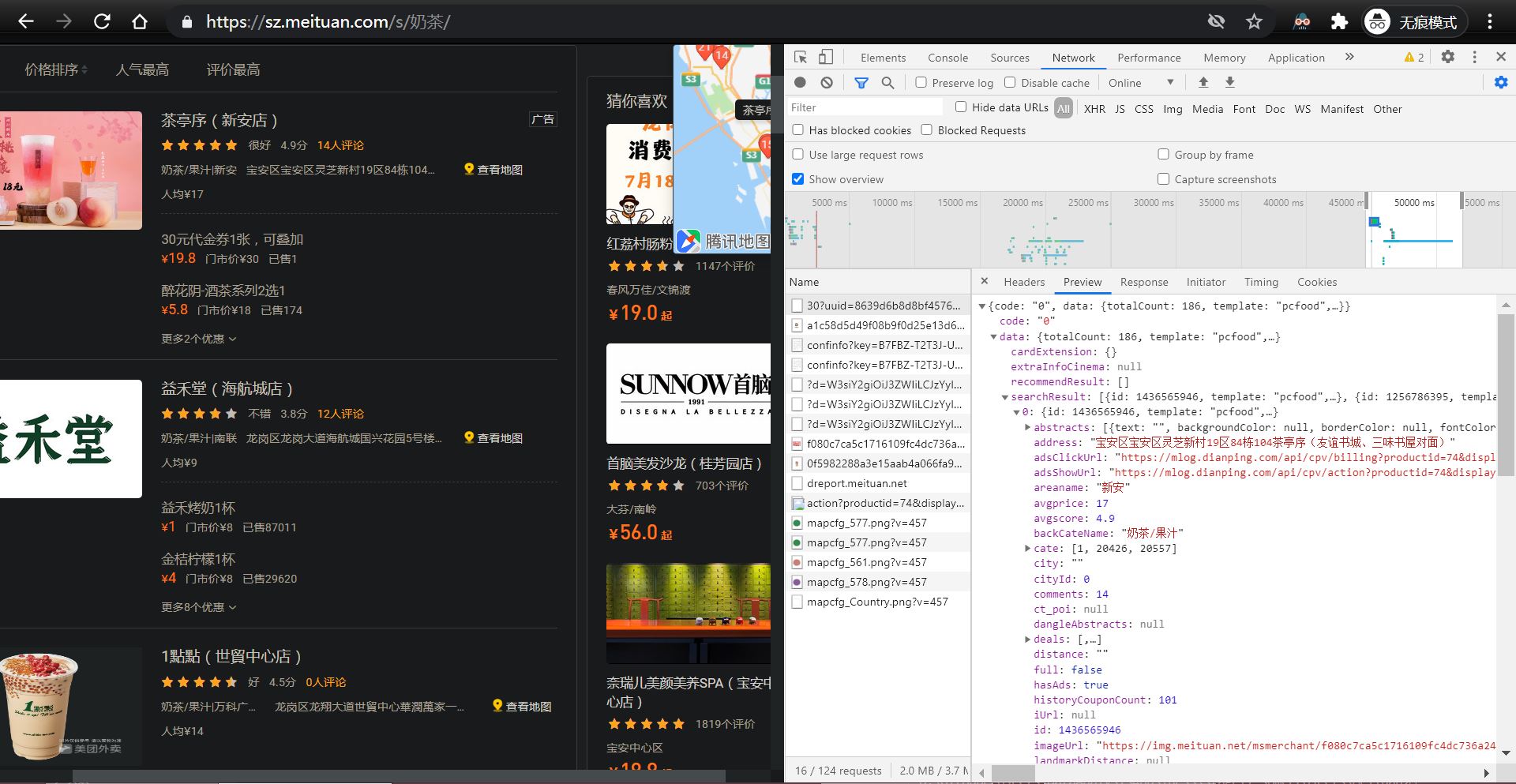Reload the page with the refresh icon

[x=102, y=21]
